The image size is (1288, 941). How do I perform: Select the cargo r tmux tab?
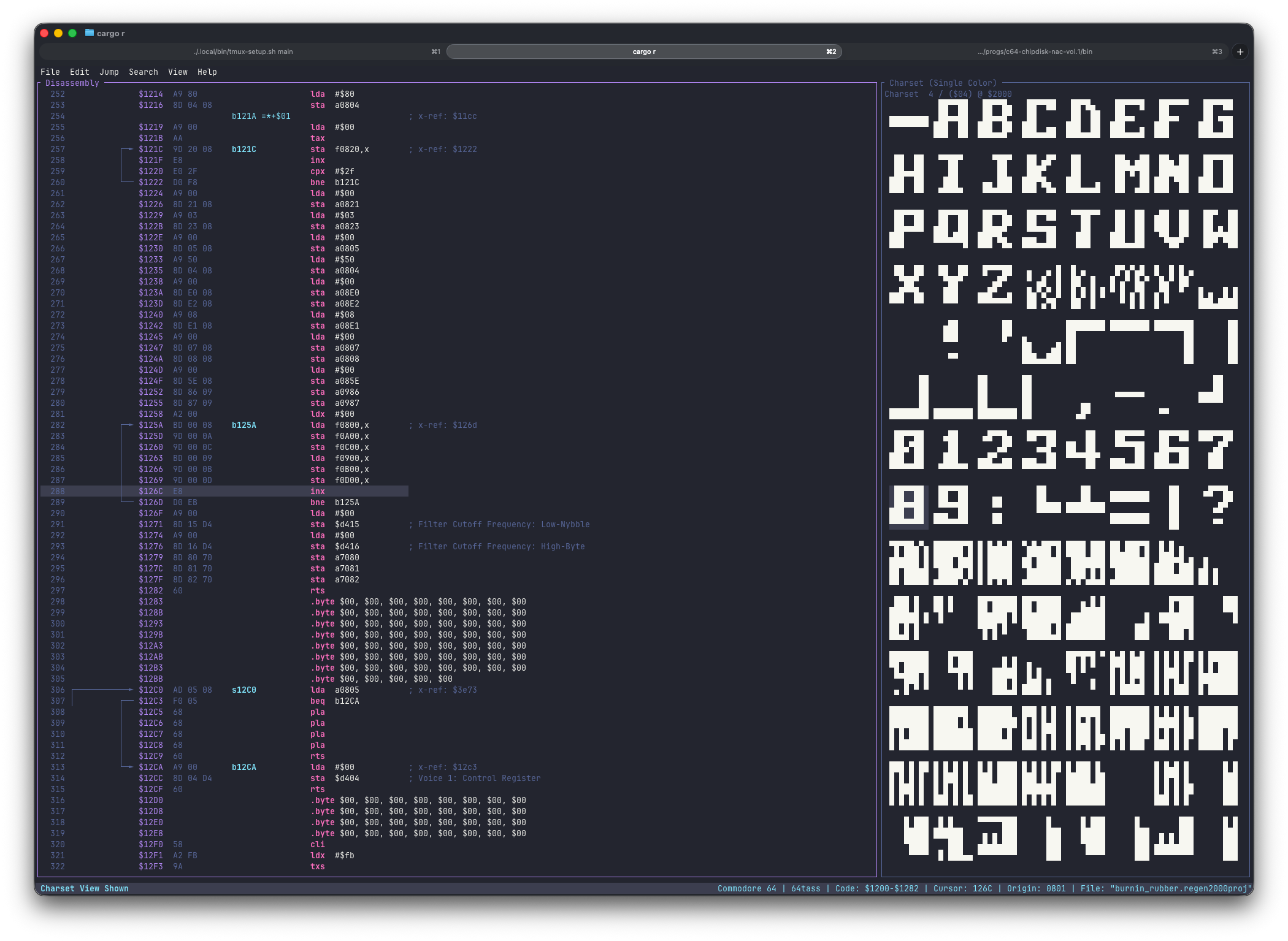tap(643, 51)
